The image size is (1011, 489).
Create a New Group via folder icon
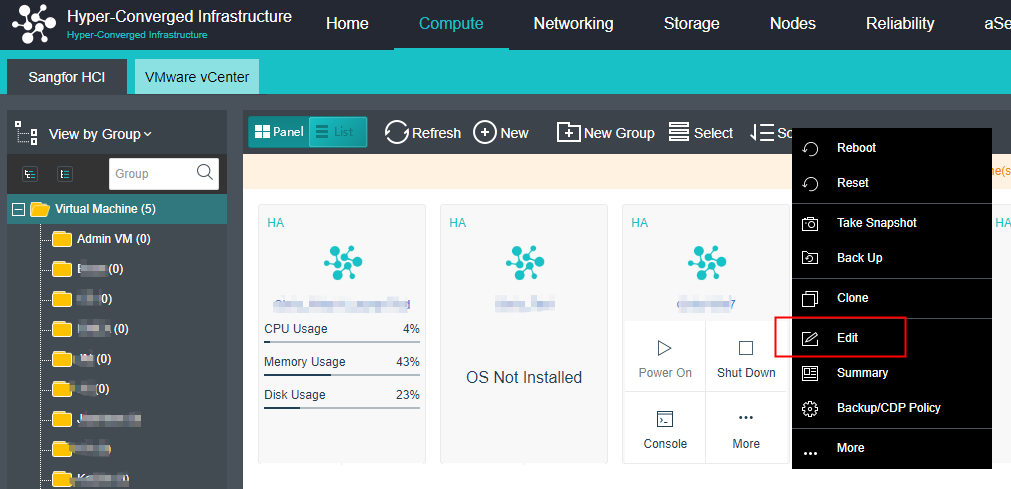coord(568,133)
